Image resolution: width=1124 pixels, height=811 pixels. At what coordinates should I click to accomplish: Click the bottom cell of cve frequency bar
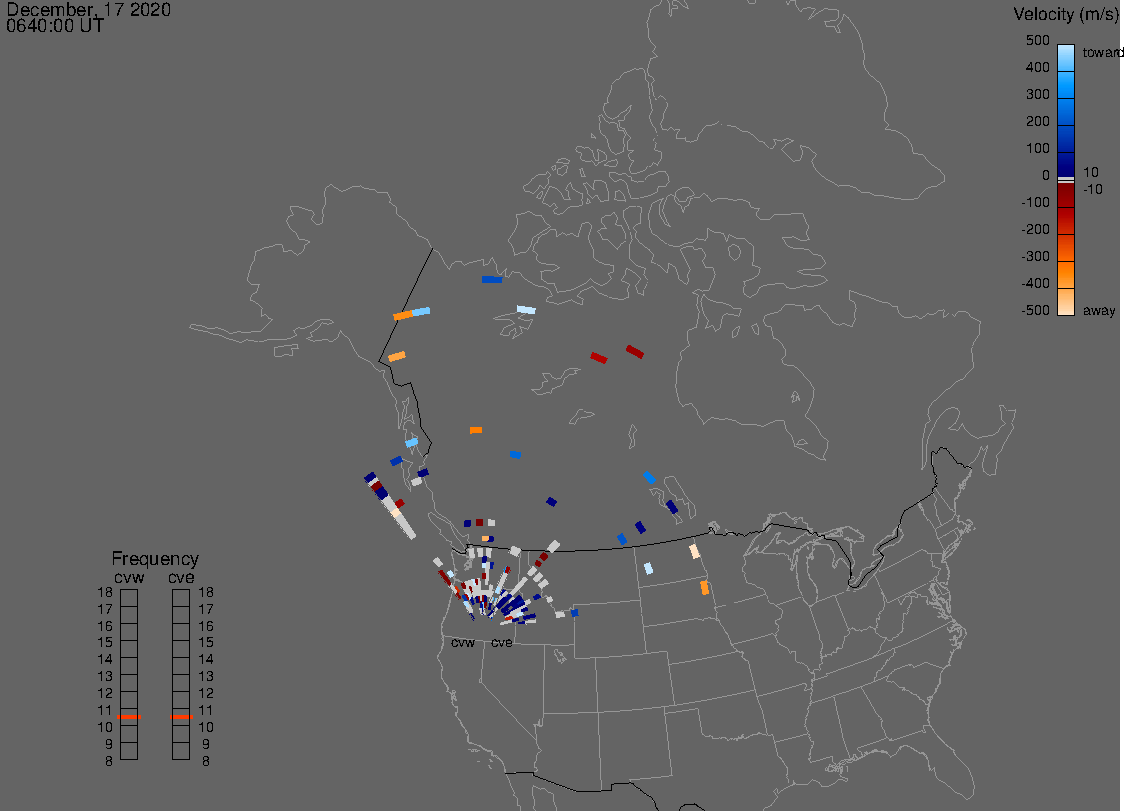(181, 751)
